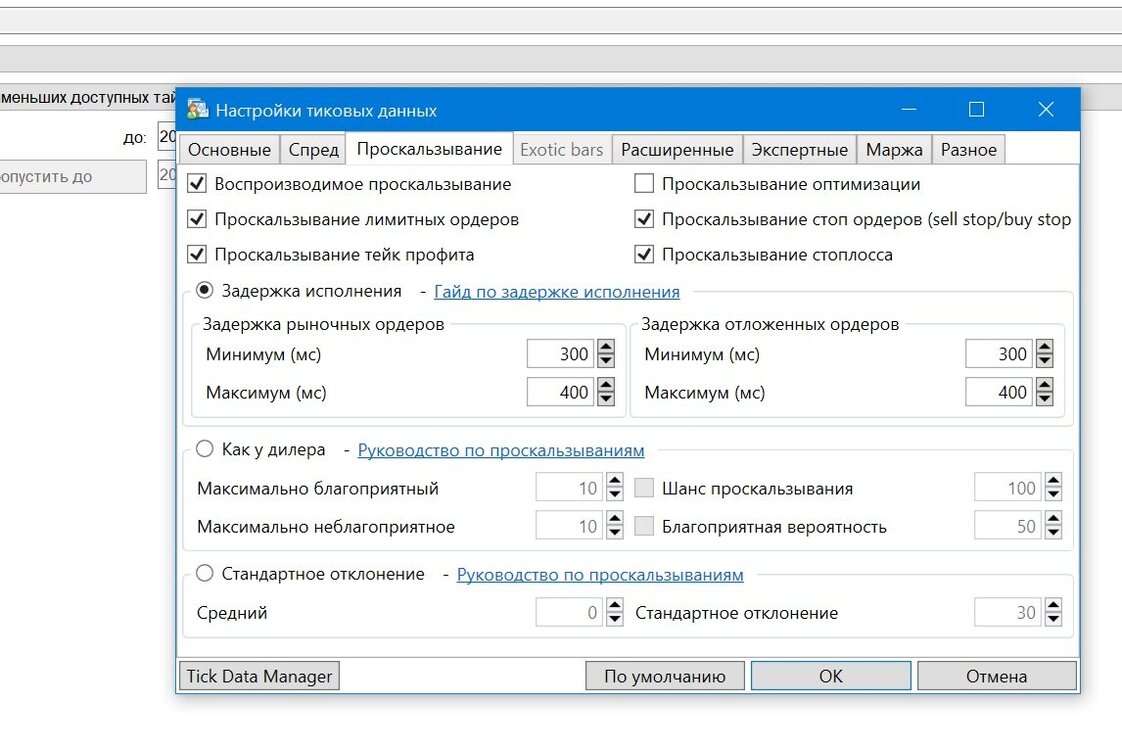This screenshot has width=1122, height=750.
Task: Toggle Проскальзывание лимитных ордеров checkbox
Action: [197, 219]
